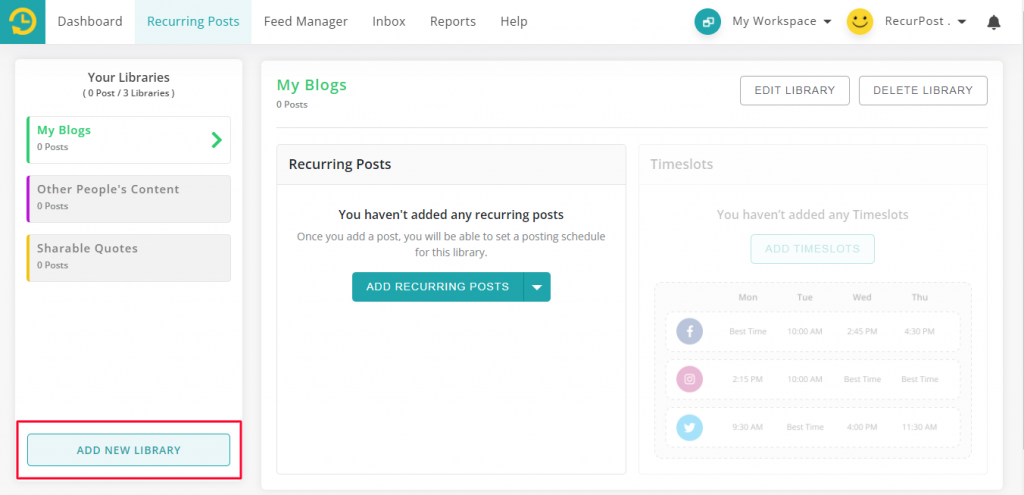
Task: Click the 4:30 PM Facebook timeslot
Action: [920, 331]
